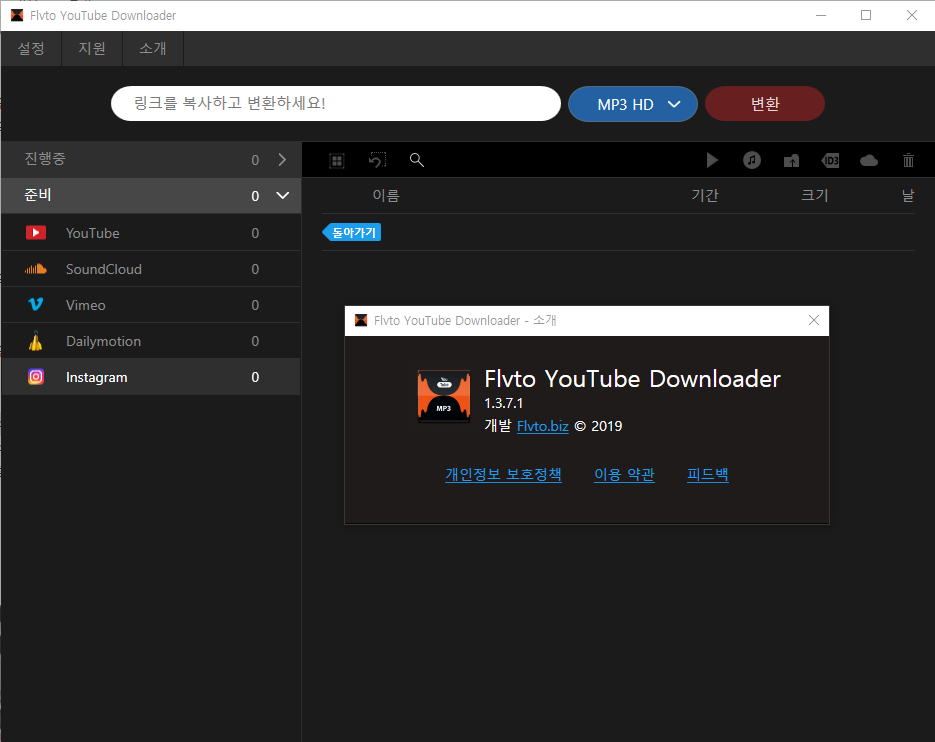Select Dailymotion in the sidebar
935x742 pixels.
point(151,341)
